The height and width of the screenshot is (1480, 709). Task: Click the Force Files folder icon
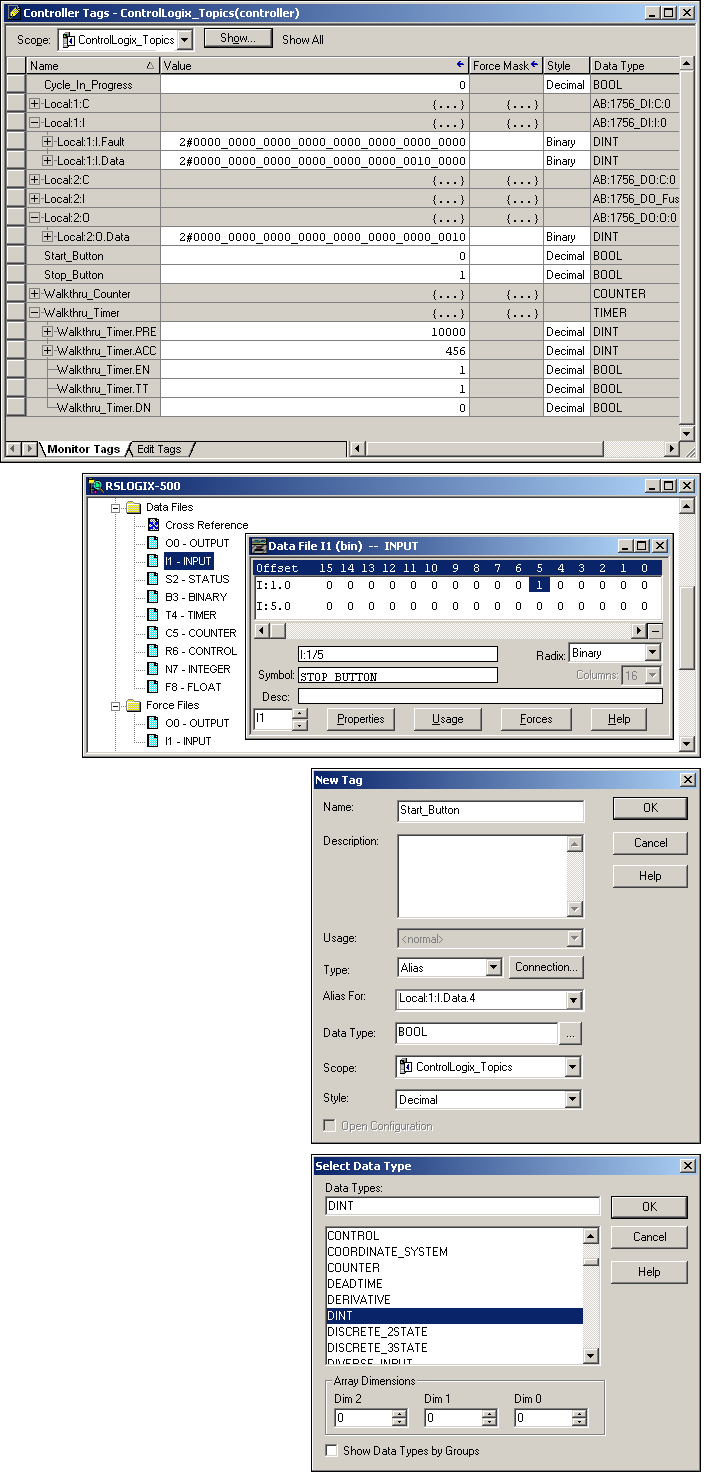pos(132,705)
